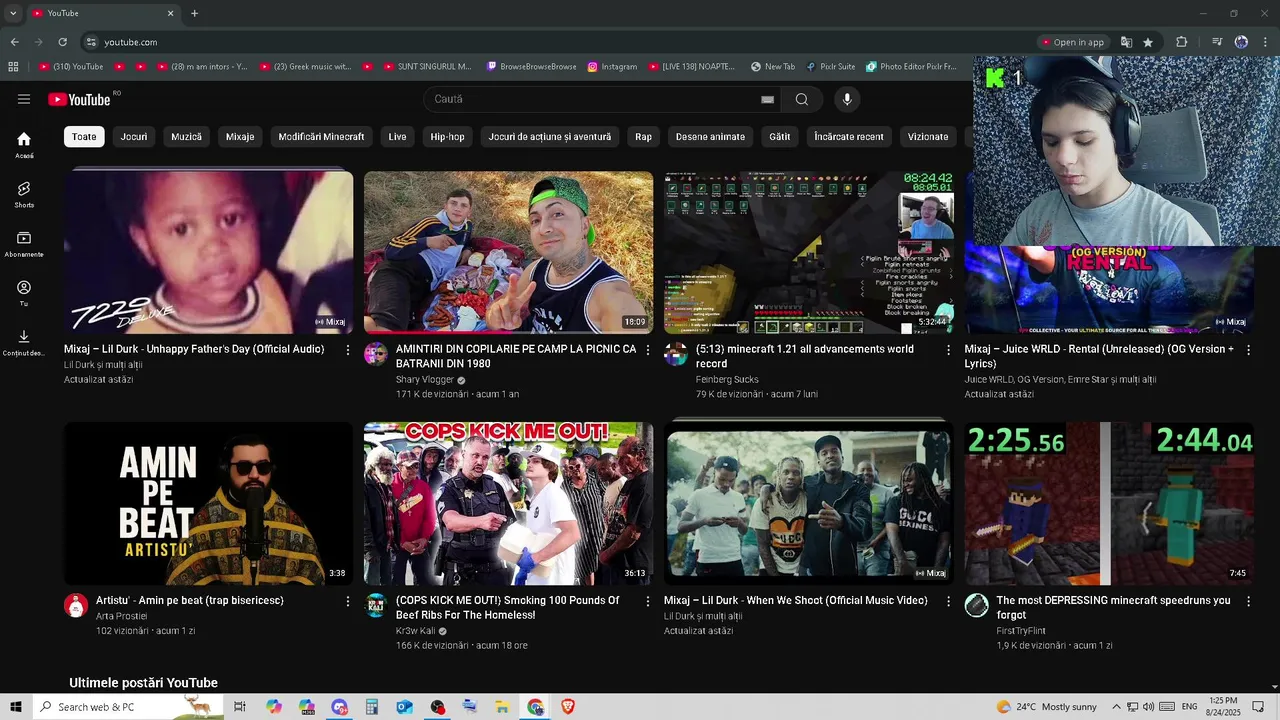This screenshot has width=1280, height=720.
Task: Open the Tu (You) sidebar page
Action: click(24, 293)
